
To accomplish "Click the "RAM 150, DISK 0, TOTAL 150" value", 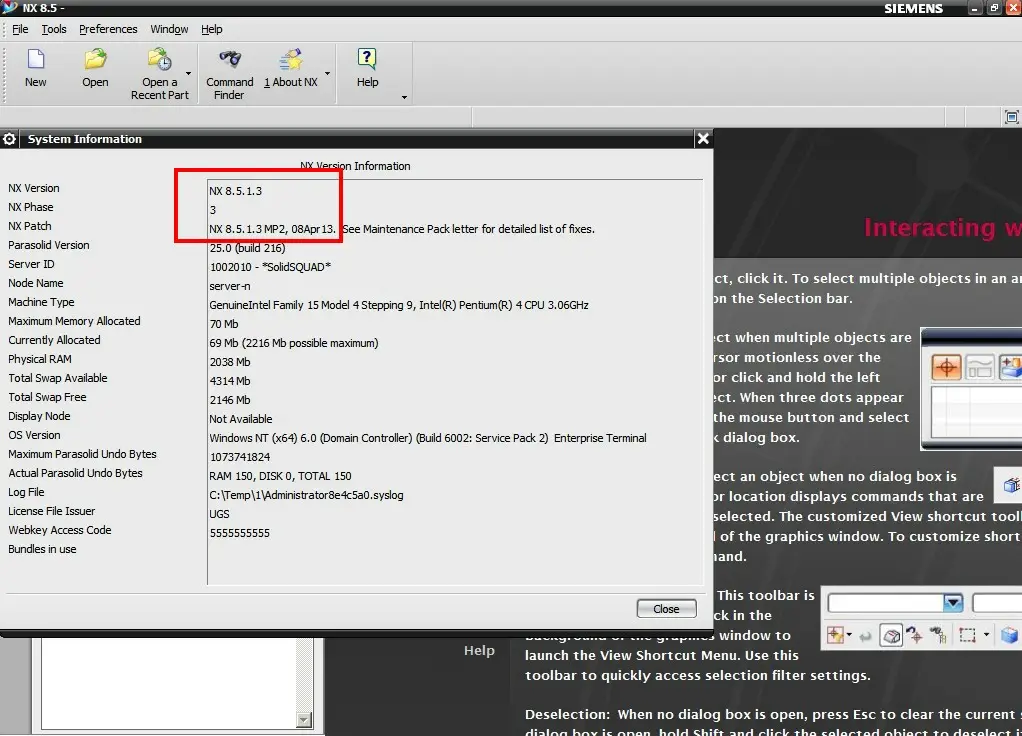I will tap(280, 476).
